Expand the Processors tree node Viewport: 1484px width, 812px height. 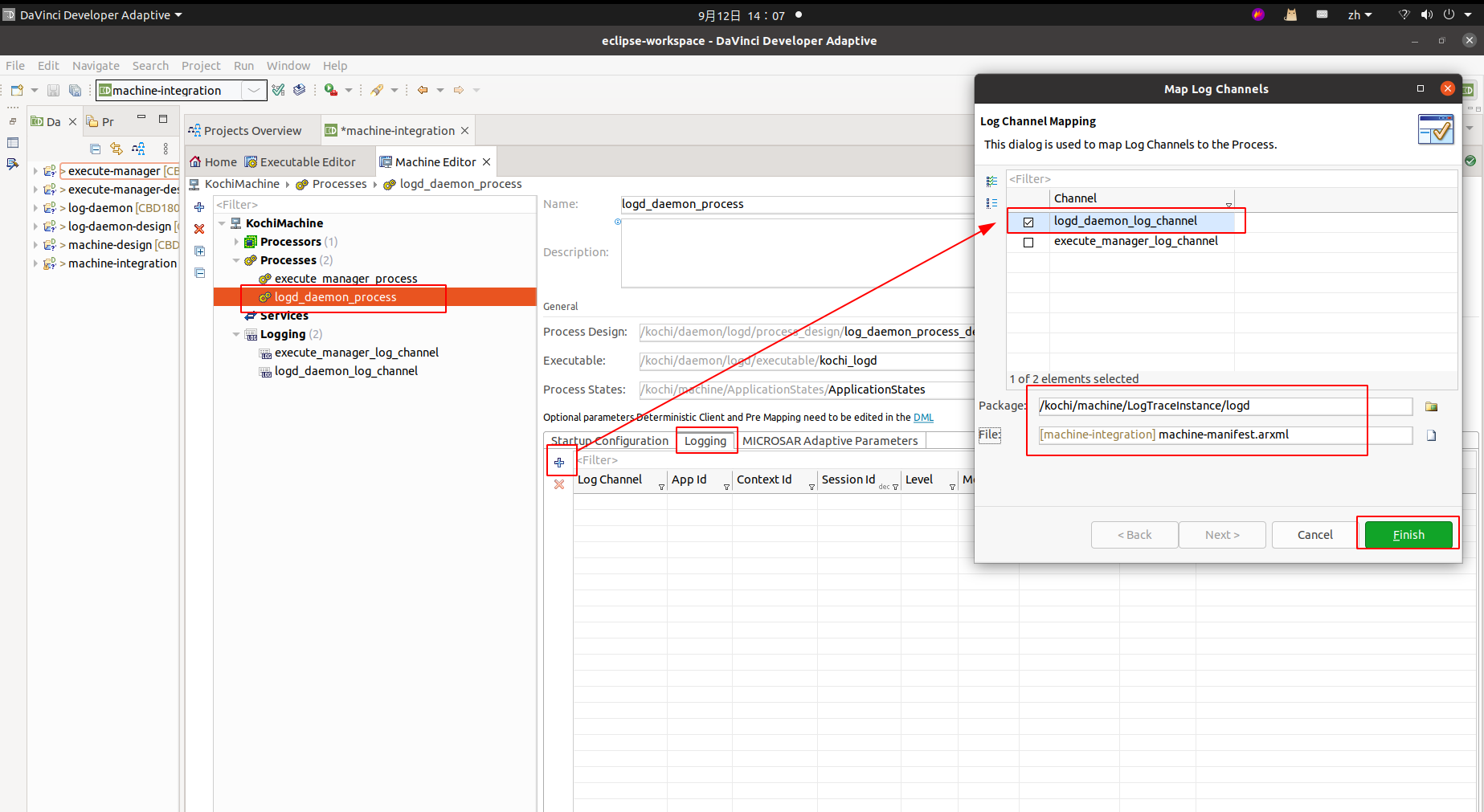(x=236, y=242)
